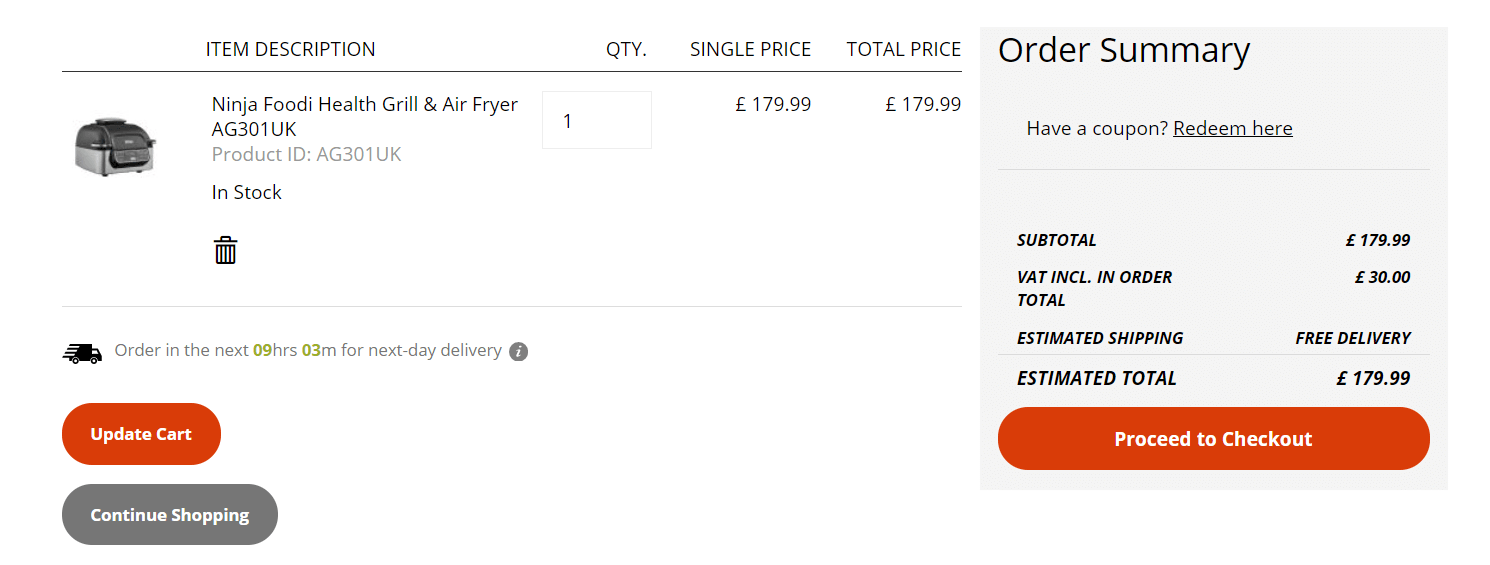Select the SINGLE PRICE column header
Image resolution: width=1490 pixels, height=565 pixels.
coord(750,49)
